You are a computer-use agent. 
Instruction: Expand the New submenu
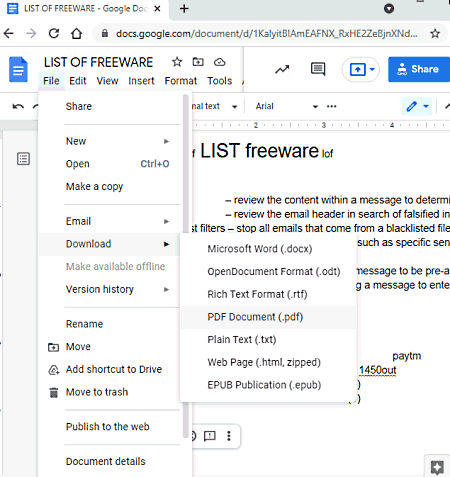pos(166,141)
